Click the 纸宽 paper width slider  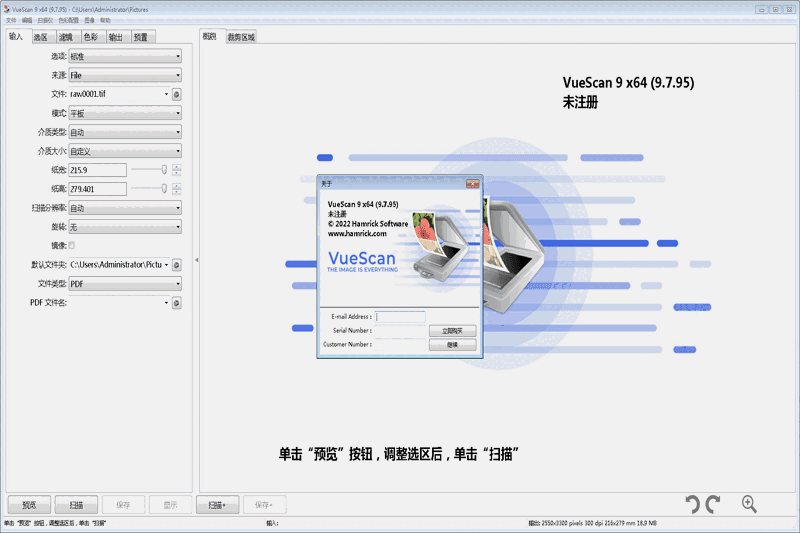(149, 170)
